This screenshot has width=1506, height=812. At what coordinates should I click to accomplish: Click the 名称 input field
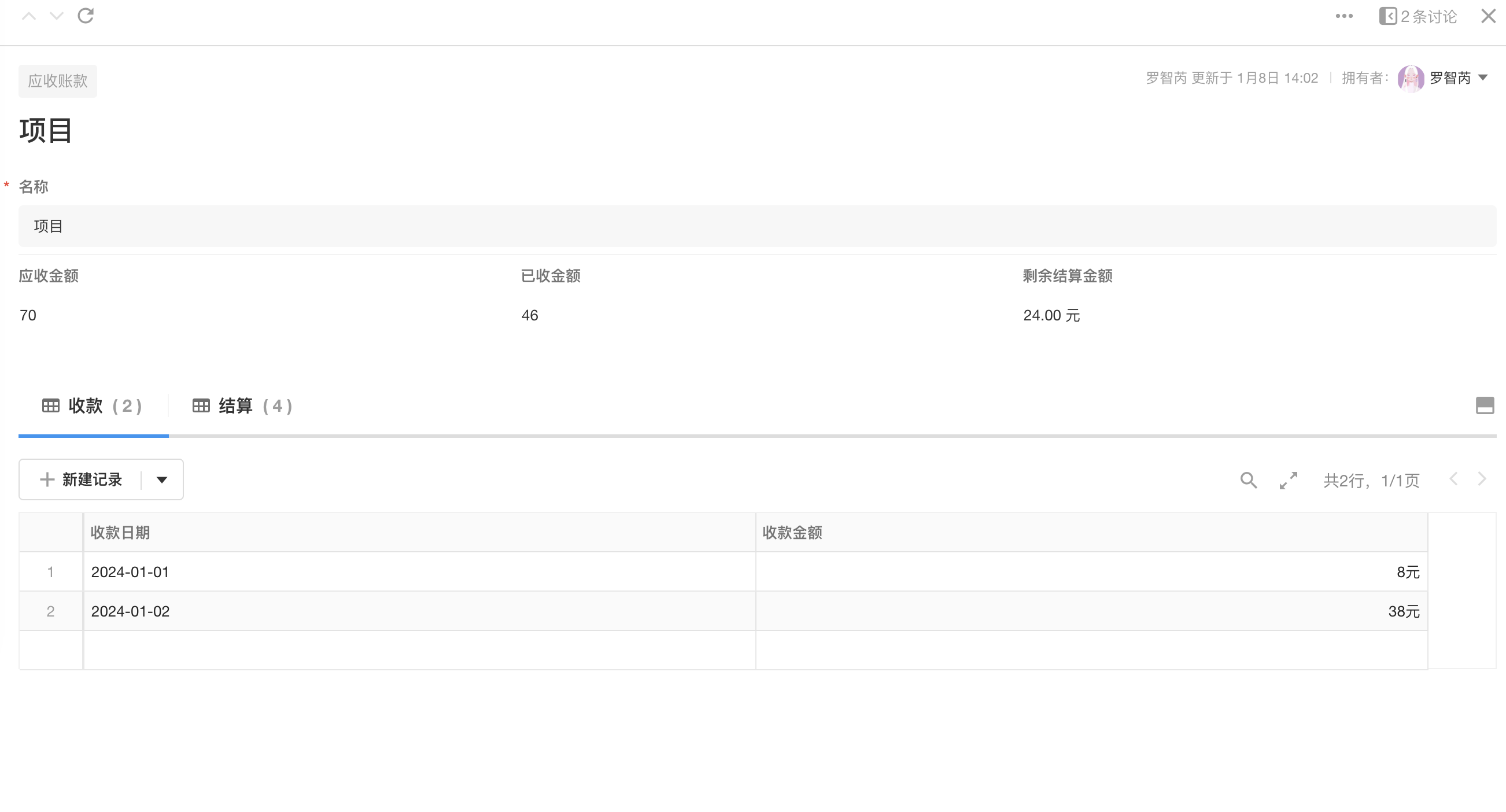point(756,226)
